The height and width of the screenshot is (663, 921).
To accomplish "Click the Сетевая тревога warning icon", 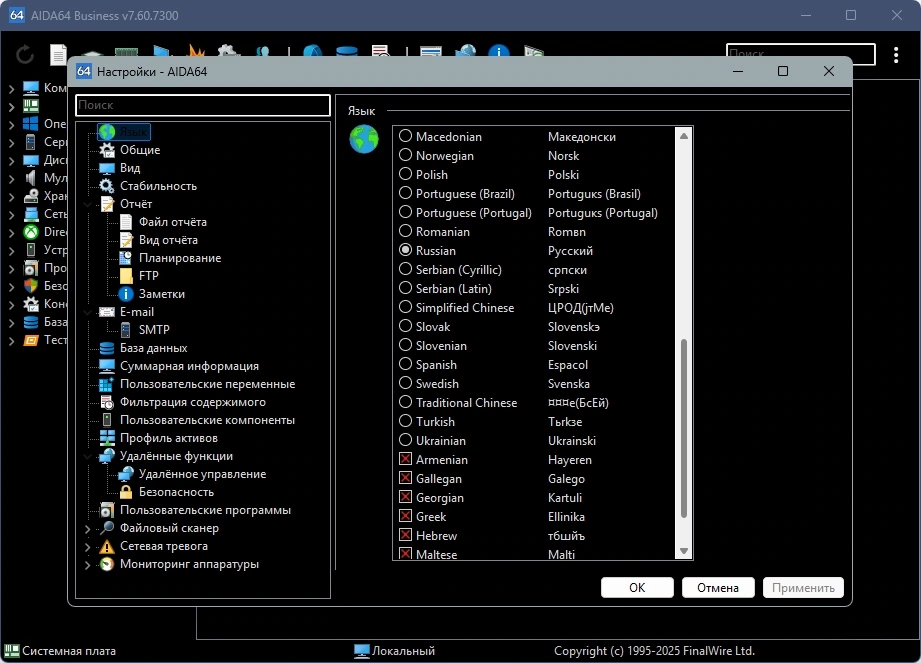I will 107,546.
